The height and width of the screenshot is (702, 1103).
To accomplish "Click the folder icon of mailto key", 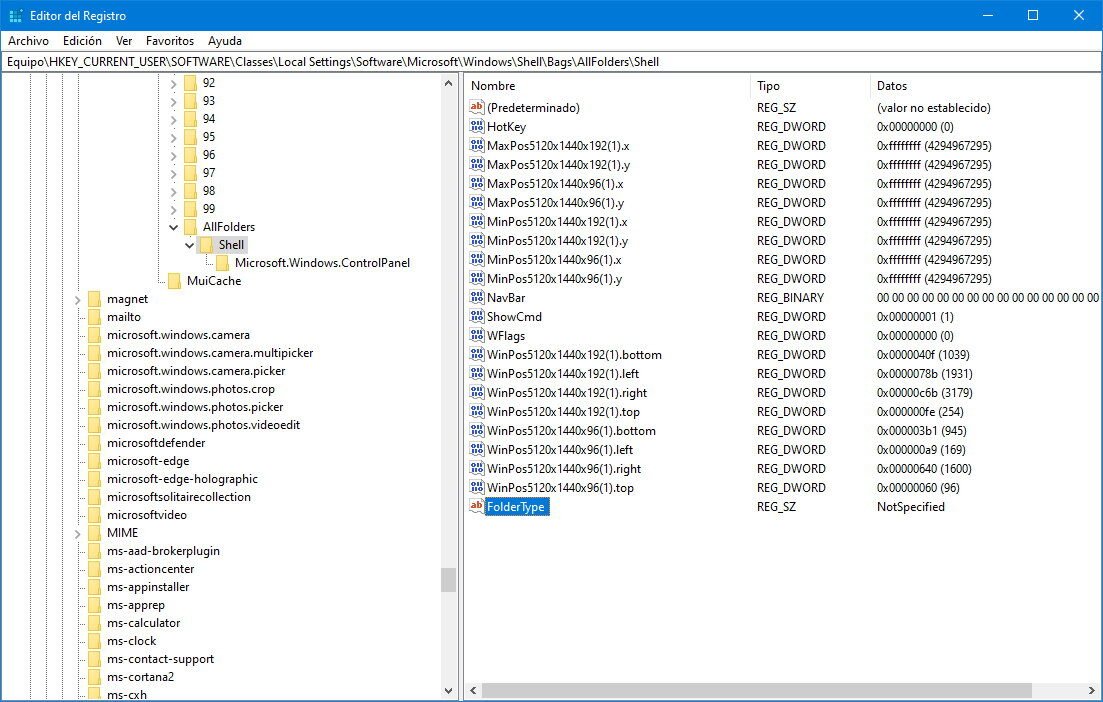I will (x=95, y=317).
